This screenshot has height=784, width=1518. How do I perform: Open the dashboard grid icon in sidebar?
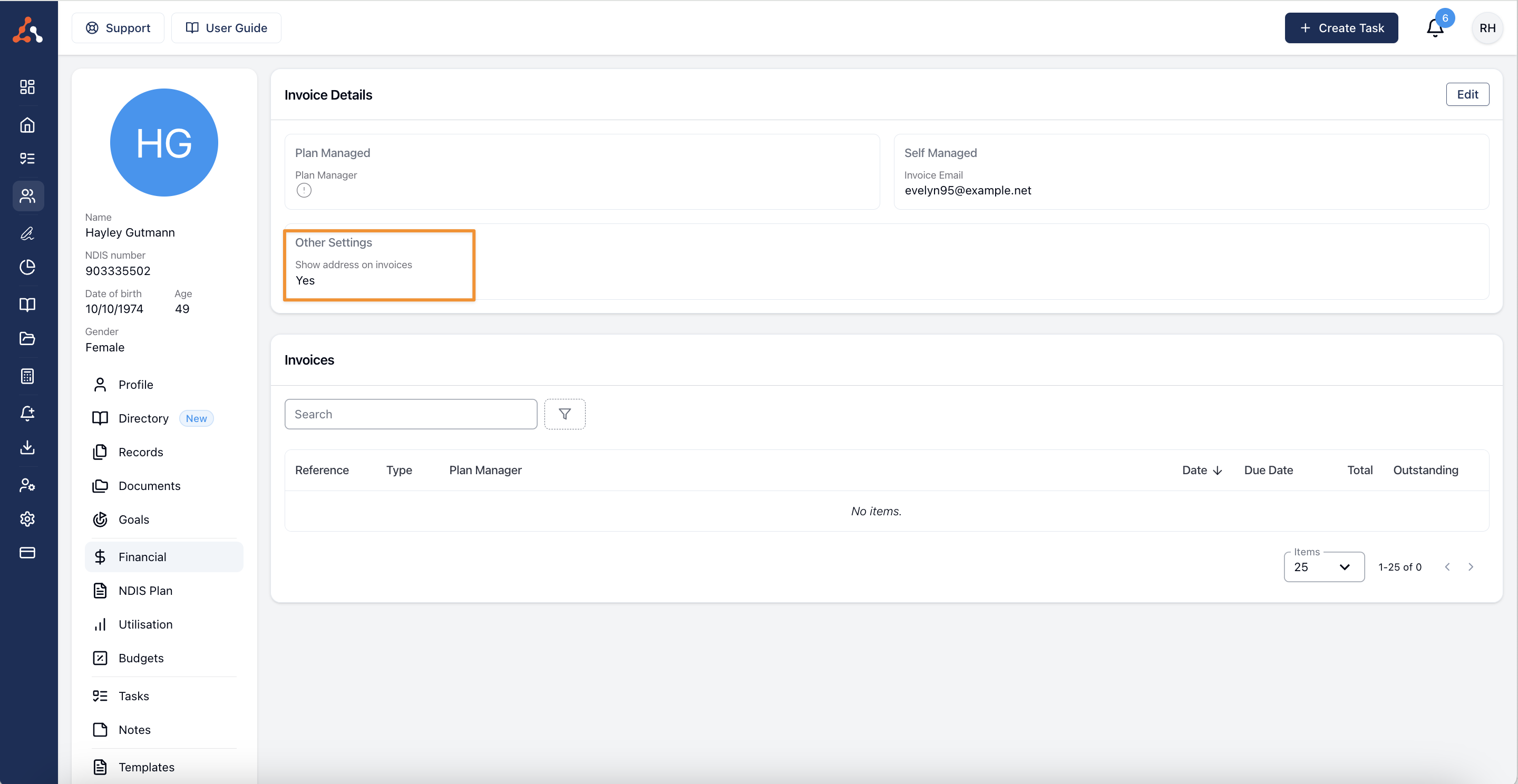(27, 87)
